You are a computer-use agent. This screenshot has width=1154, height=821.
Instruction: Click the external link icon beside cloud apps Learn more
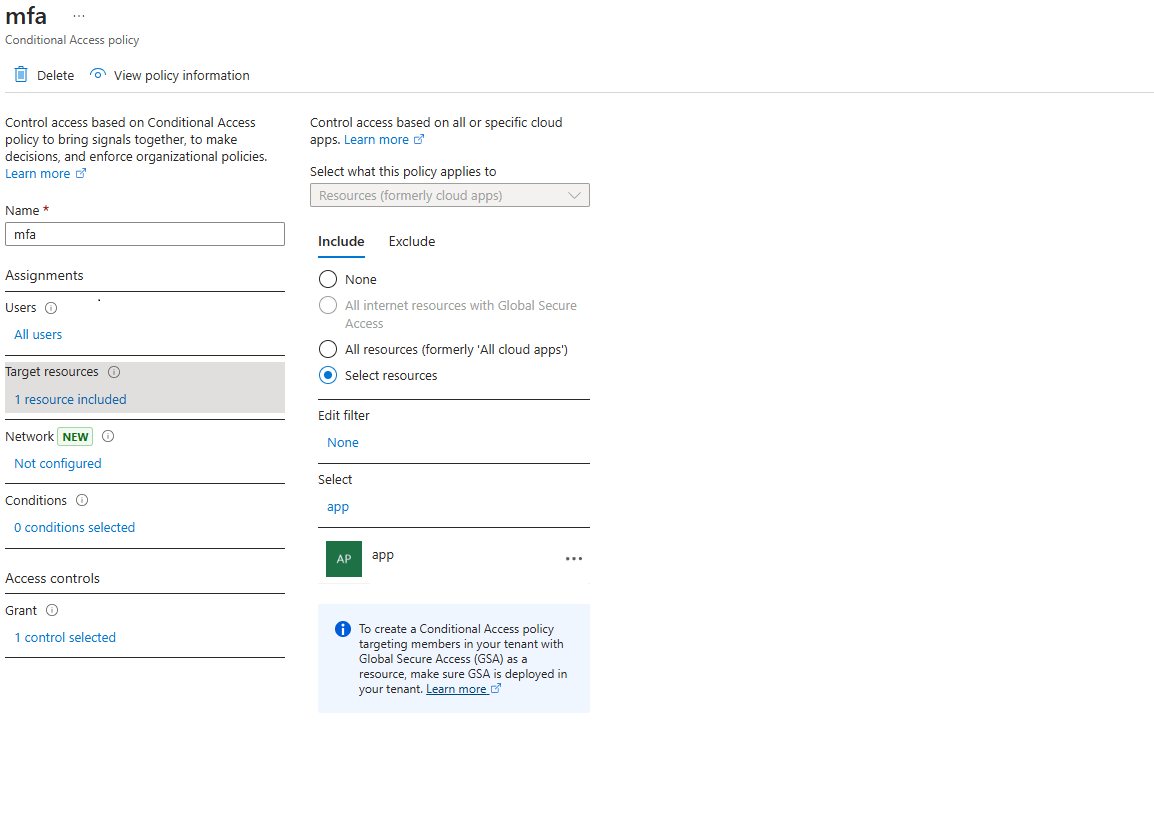(419, 139)
